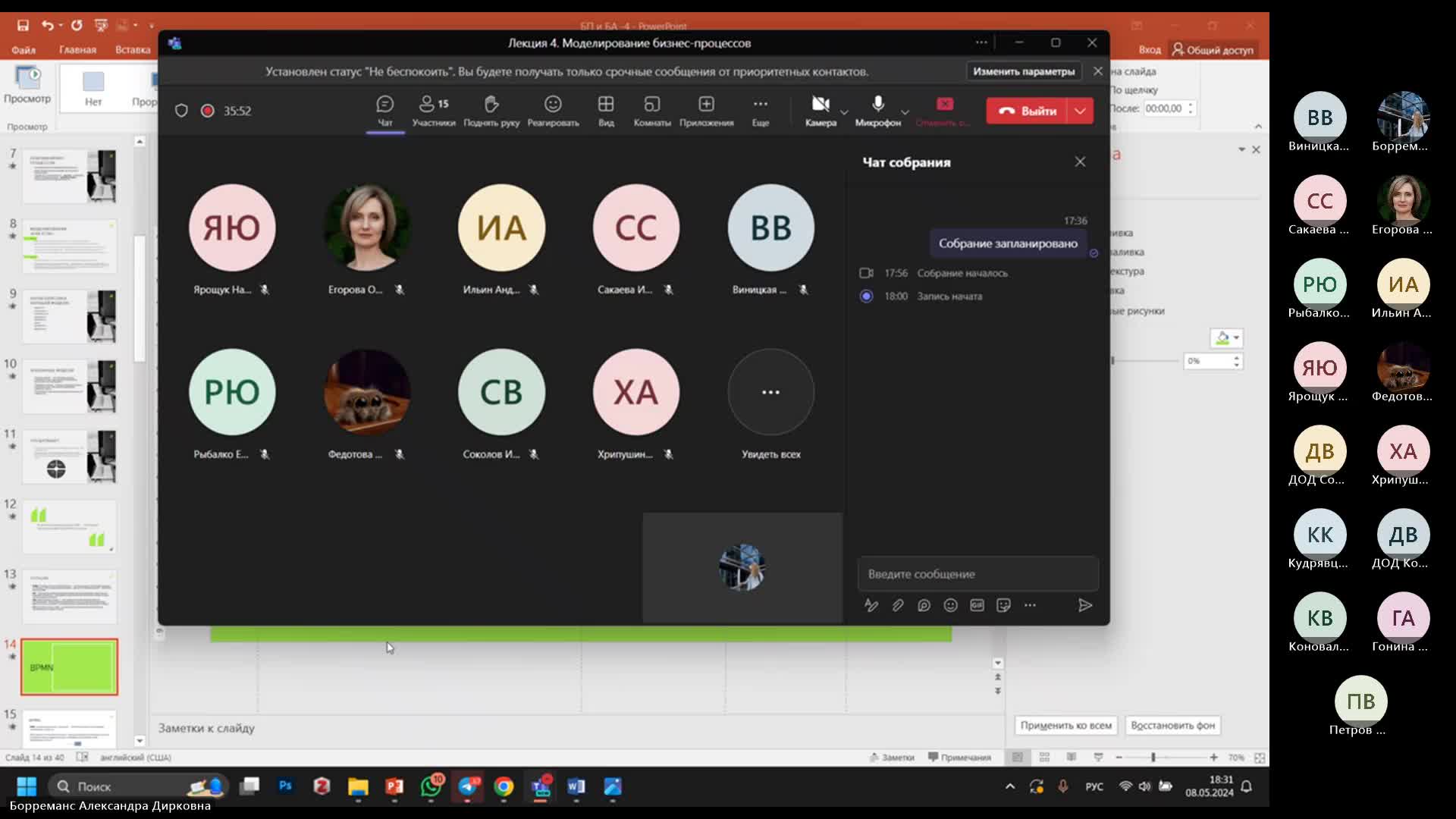Click the shield security icon near timer

(181, 111)
